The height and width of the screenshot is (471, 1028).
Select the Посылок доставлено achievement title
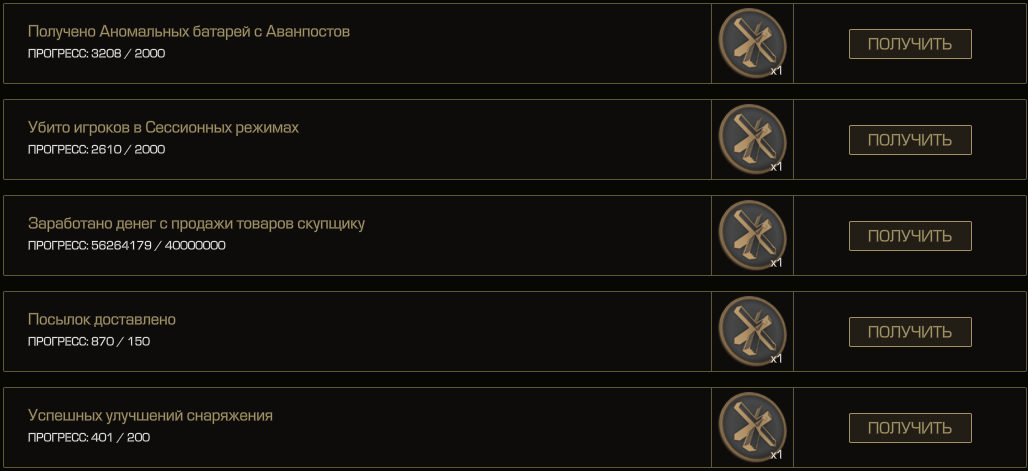(102, 319)
